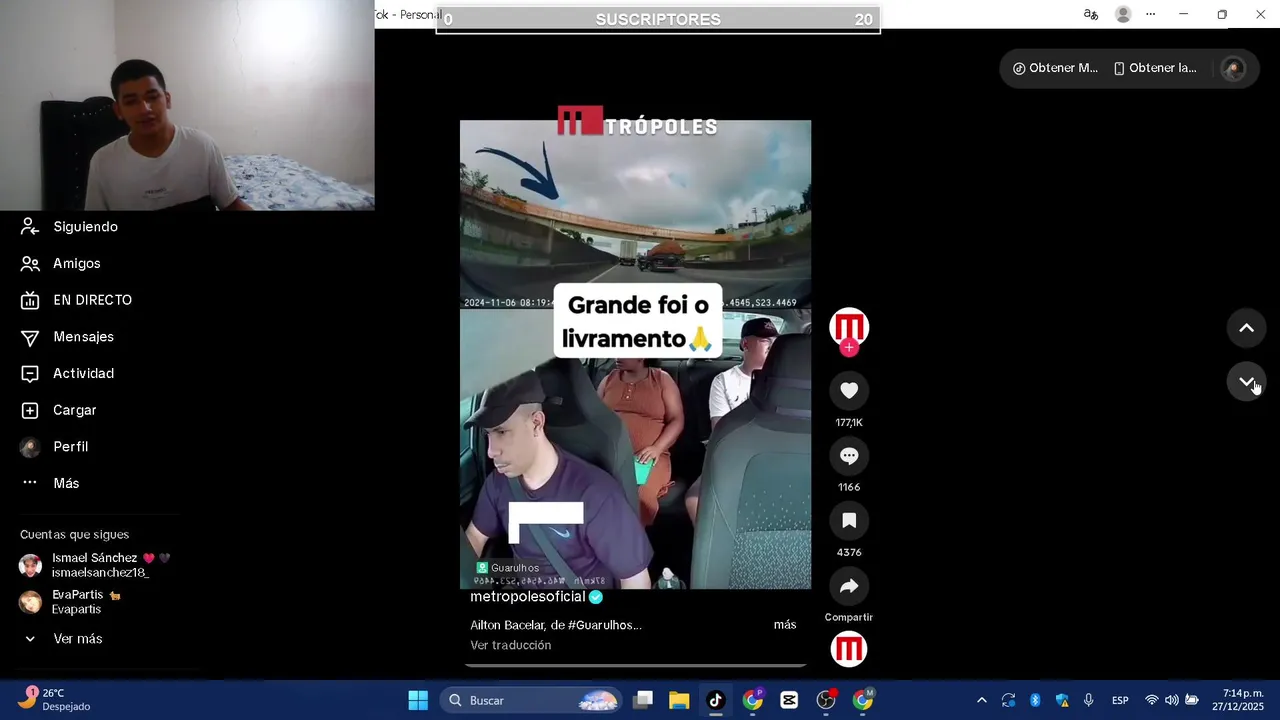Screen dimensions: 1280x720
Task: Click the Obtener la... mobile app button
Action: 1155,68
